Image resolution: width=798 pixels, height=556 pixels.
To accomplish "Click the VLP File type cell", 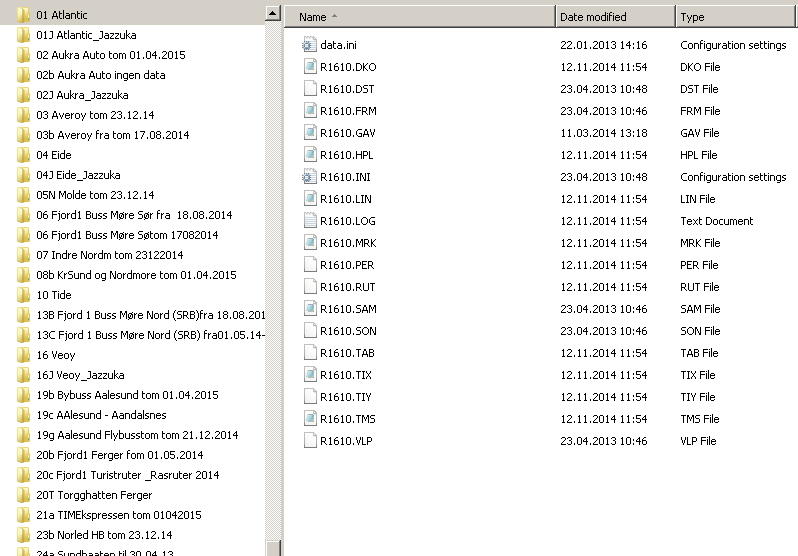I will [x=698, y=441].
